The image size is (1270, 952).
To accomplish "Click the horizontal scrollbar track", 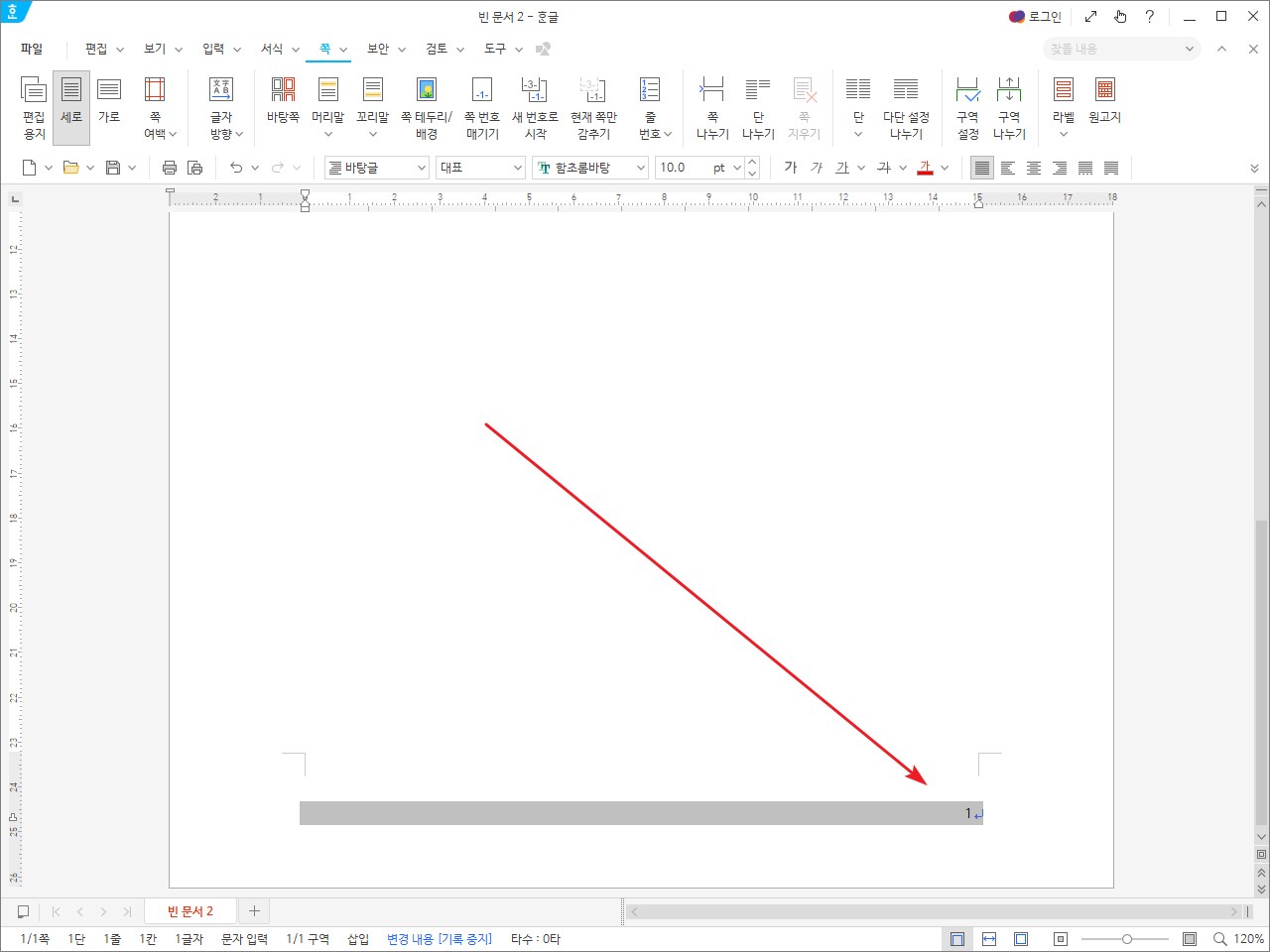I will pos(933,911).
